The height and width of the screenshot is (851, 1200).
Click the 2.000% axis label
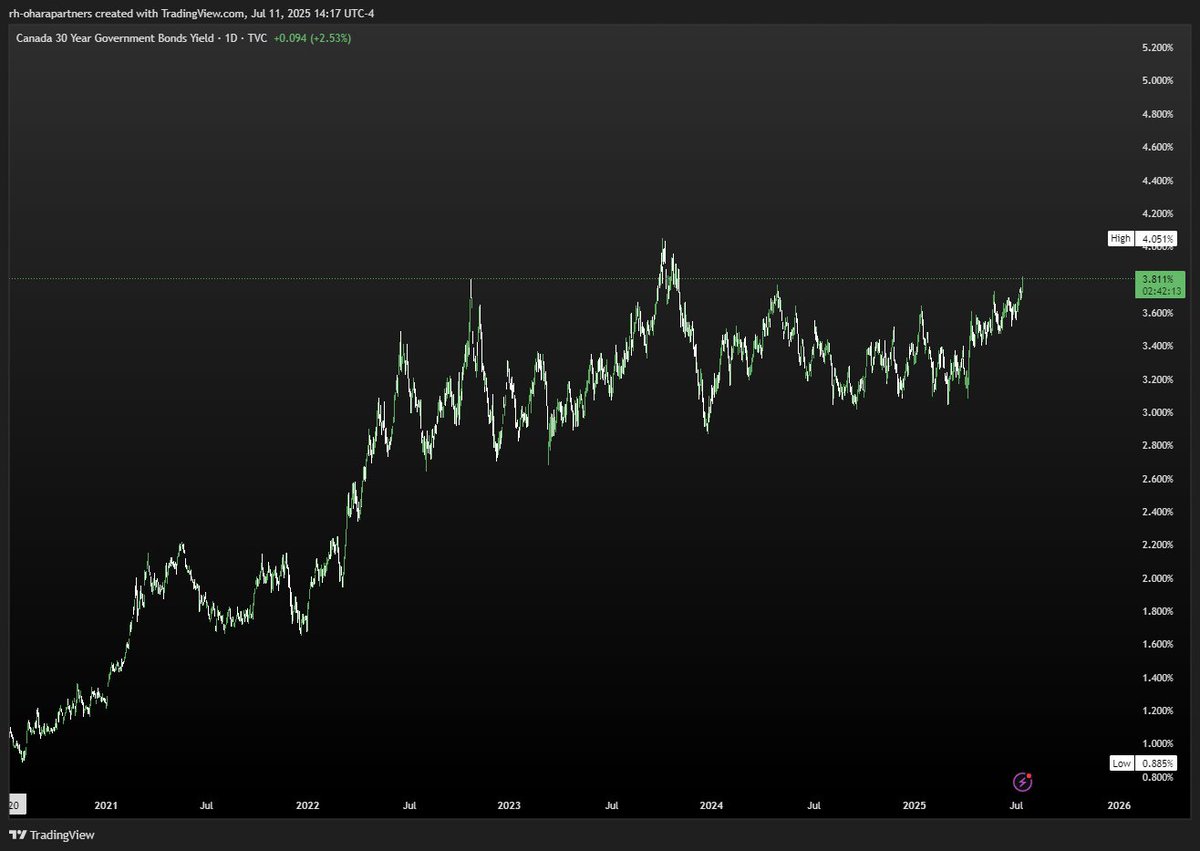point(1157,579)
